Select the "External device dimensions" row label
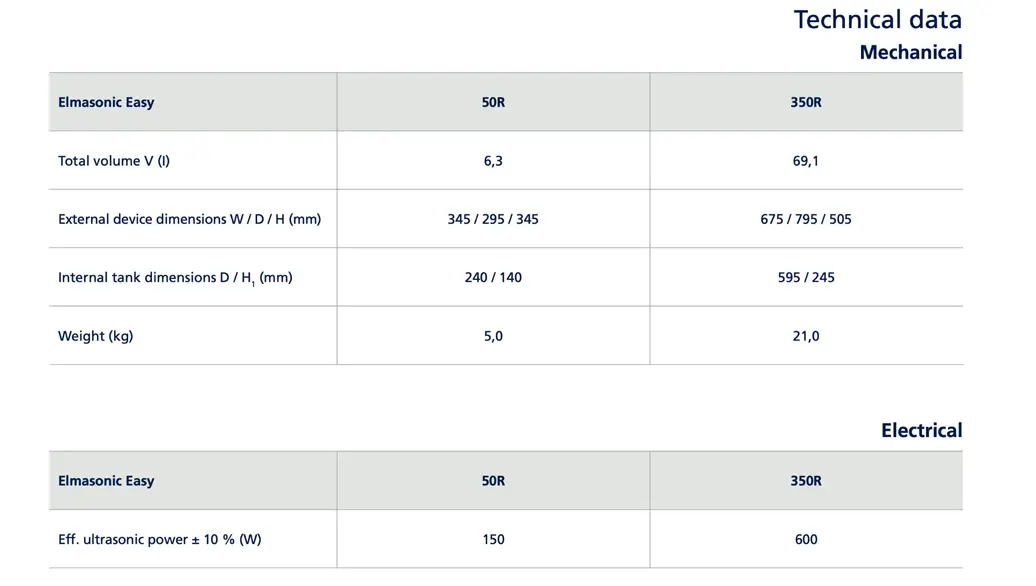Screen dimensions: 1036x586 click(189, 219)
